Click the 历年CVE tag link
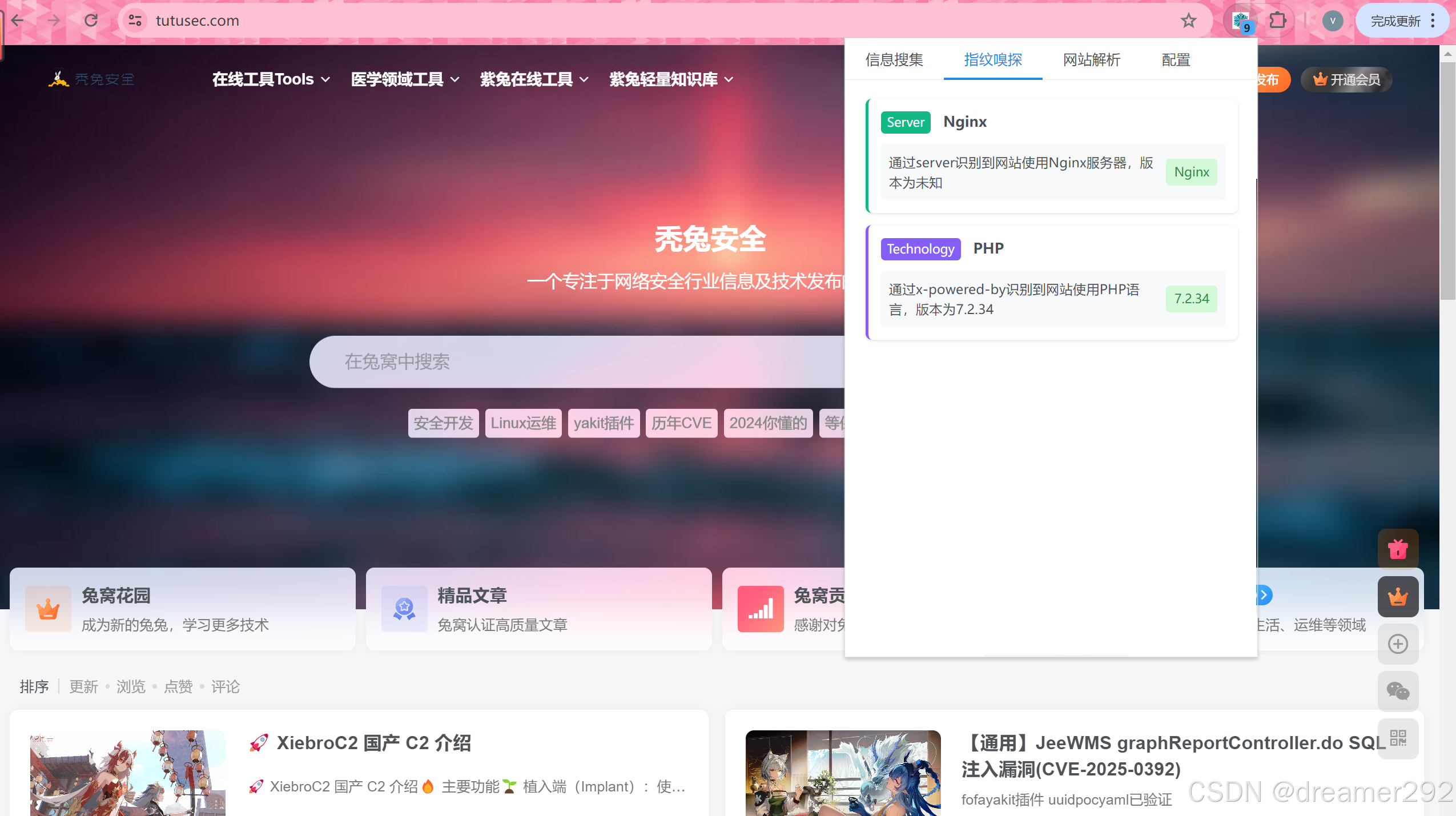Screen dimensions: 1456x816 (681, 423)
